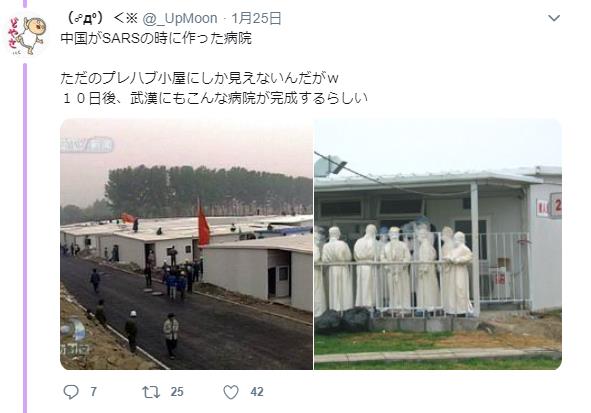Click the red number sign on right photo building
The height and width of the screenshot is (413, 591).
click(x=556, y=205)
